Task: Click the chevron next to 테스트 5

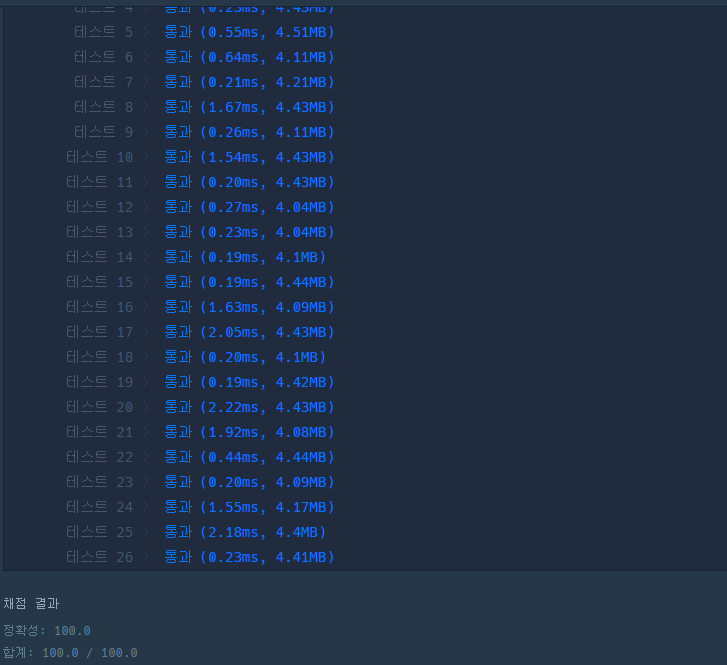Action: point(146,32)
